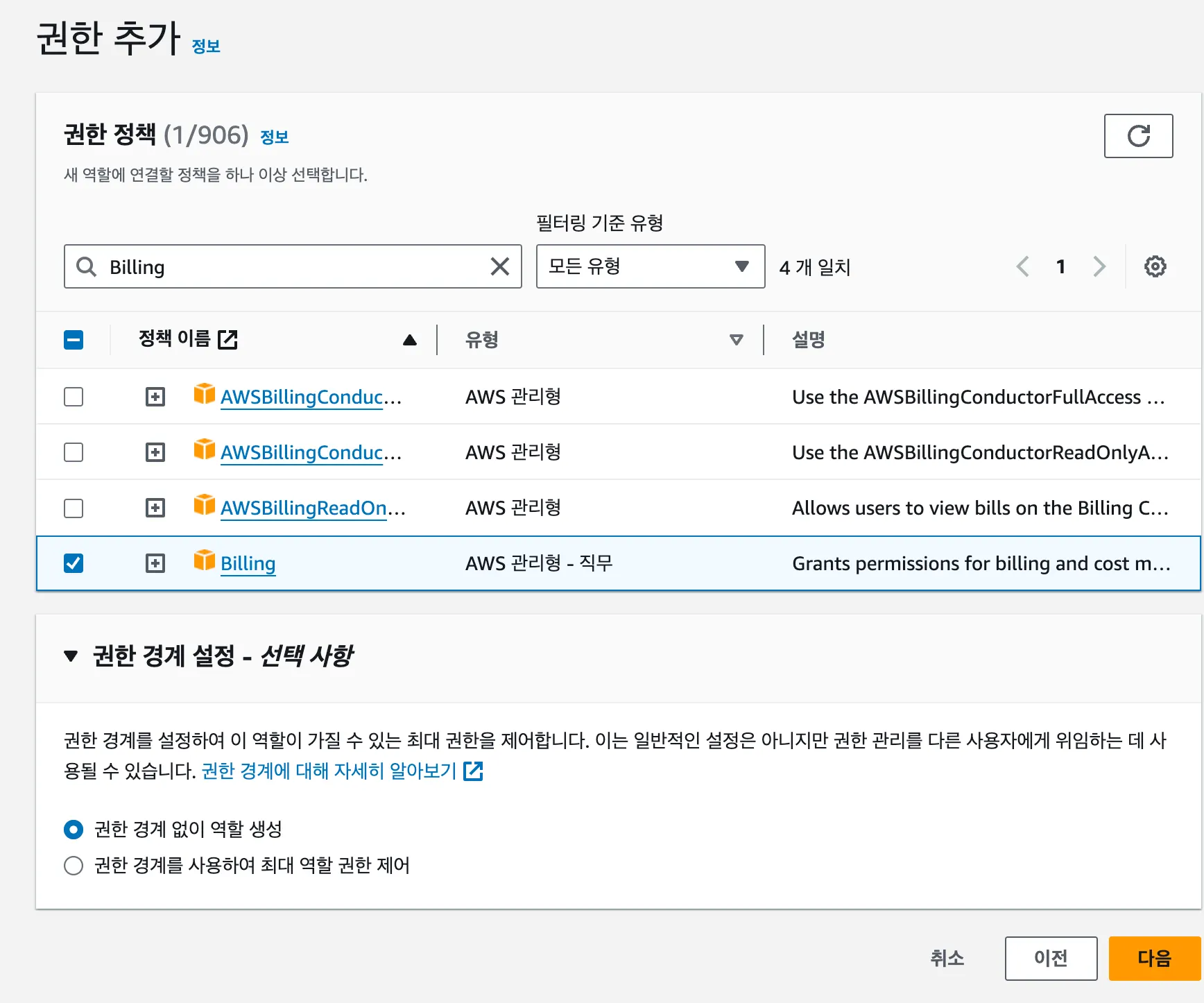The image size is (1204, 1003).
Task: Click 'AWS 관리형 - 직무' type cell
Action: [539, 563]
